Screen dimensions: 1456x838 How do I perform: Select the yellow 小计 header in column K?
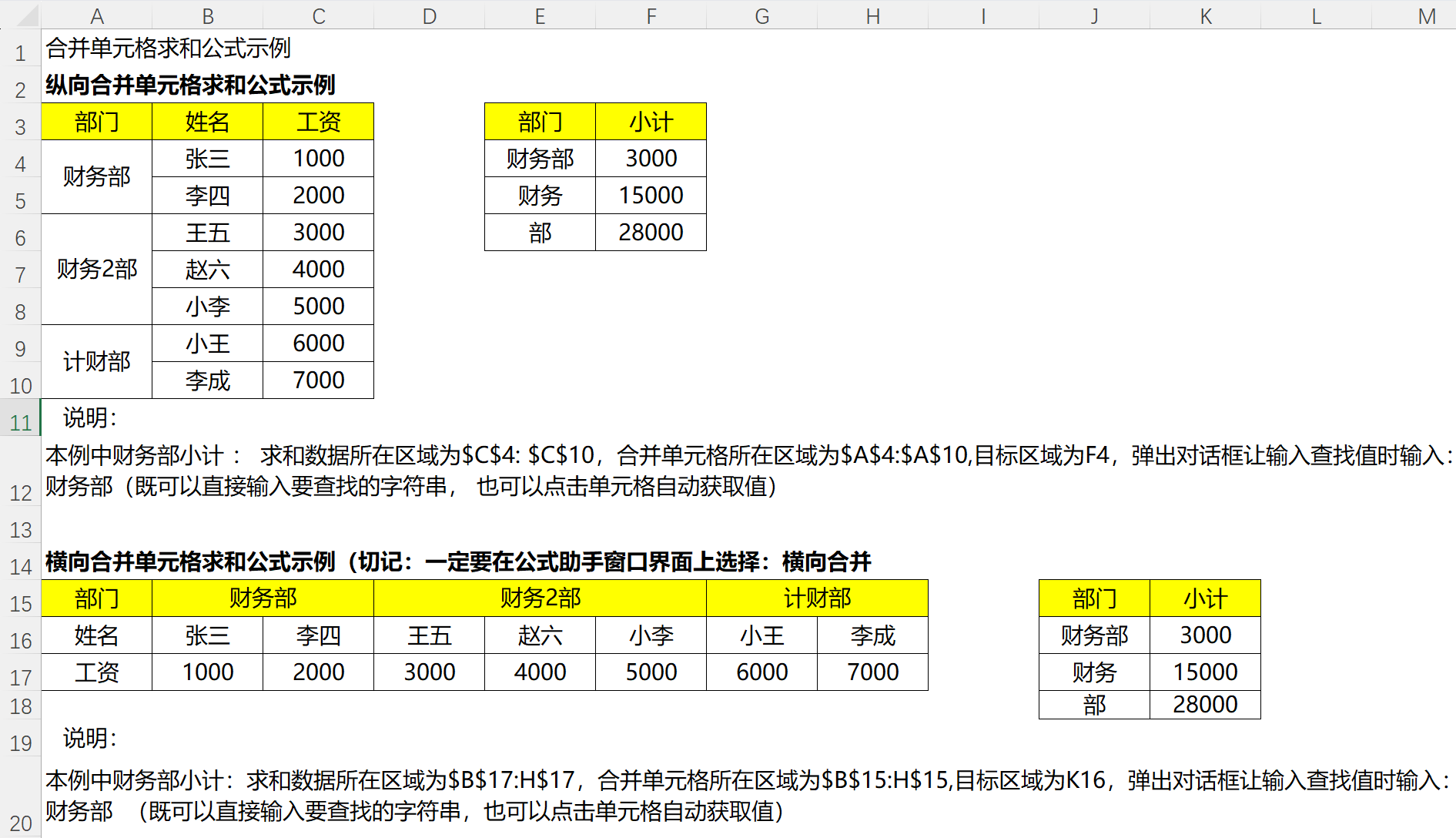[1205, 598]
